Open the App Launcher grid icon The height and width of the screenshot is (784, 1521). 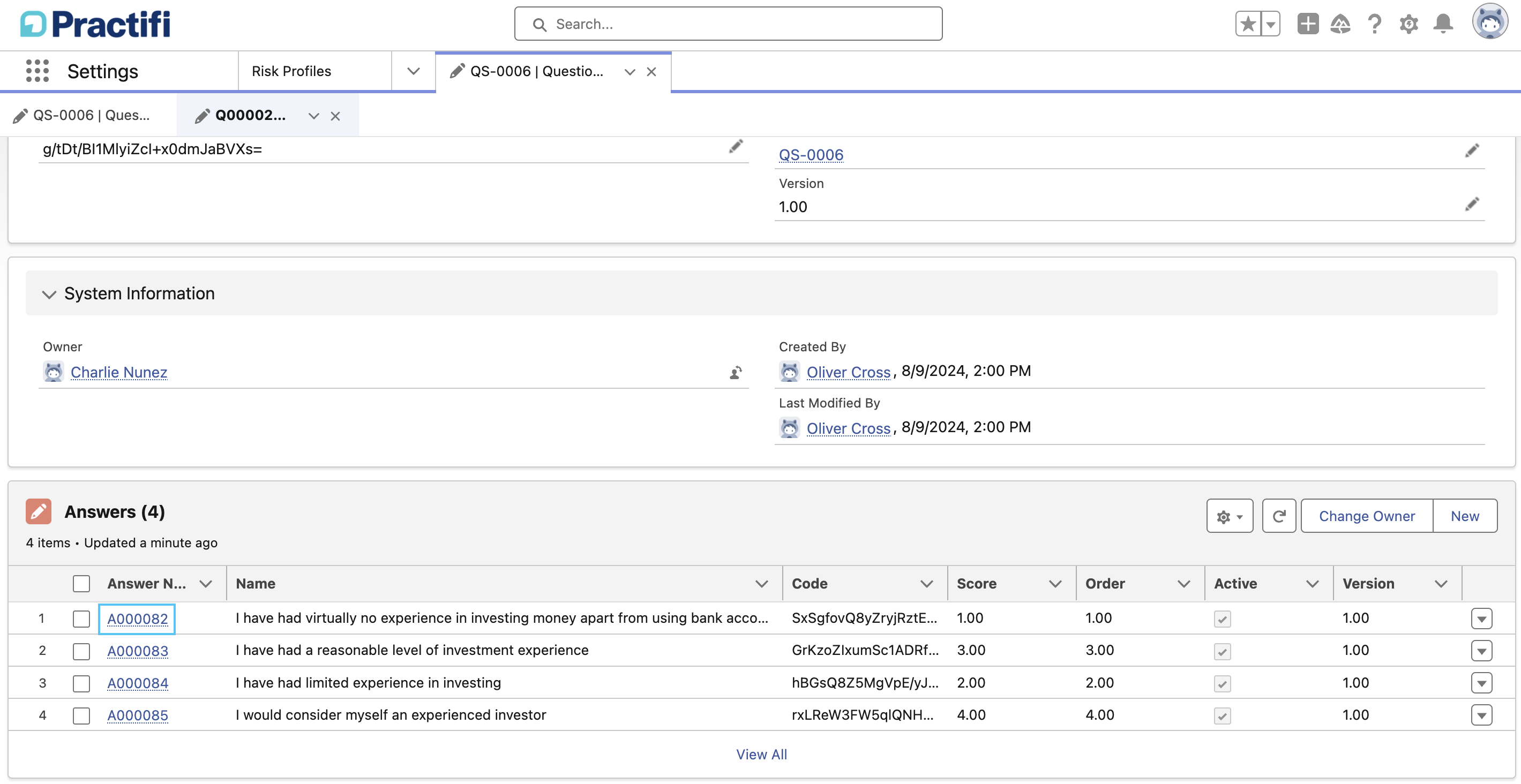pos(37,71)
